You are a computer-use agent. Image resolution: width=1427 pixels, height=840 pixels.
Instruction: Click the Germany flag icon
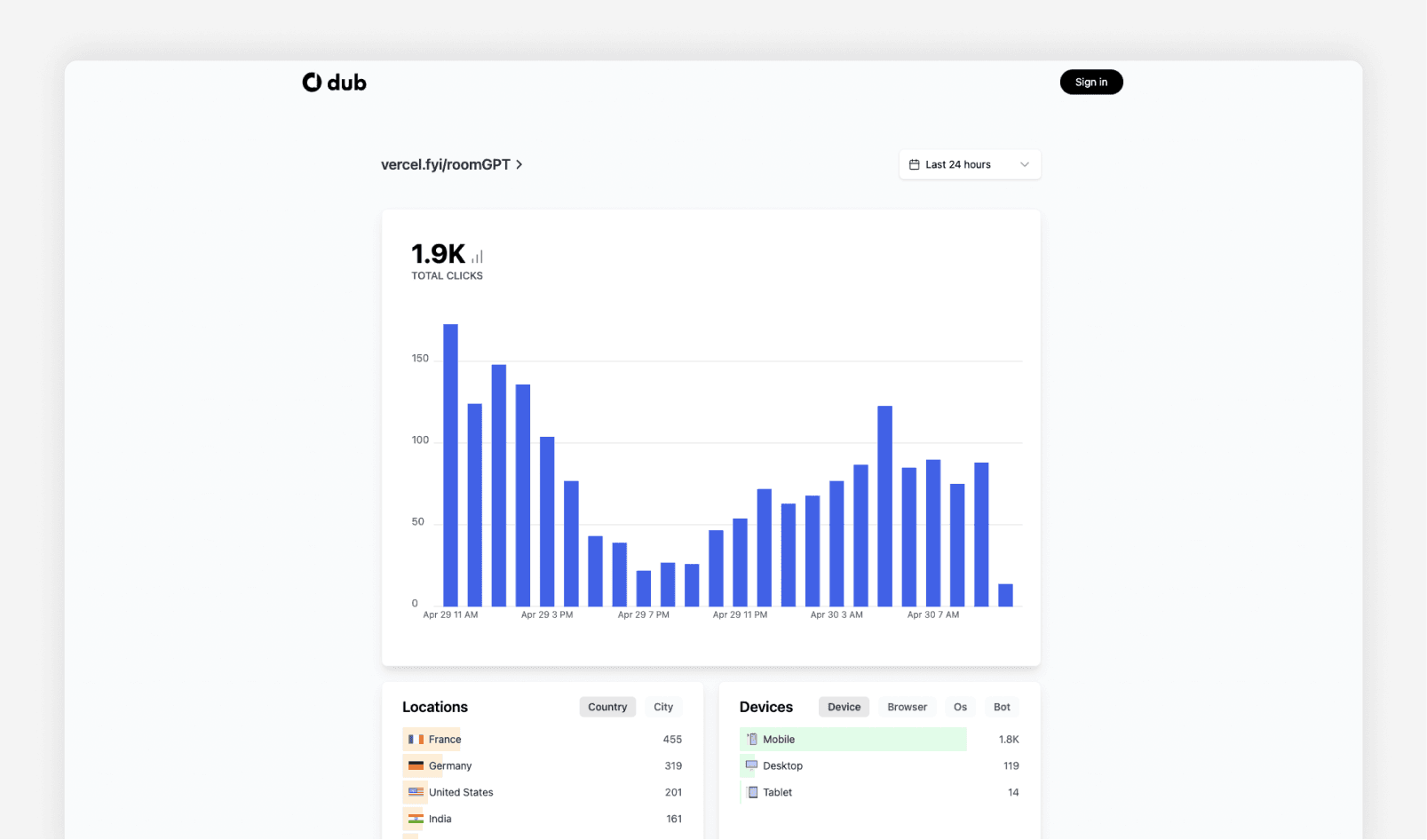tap(416, 765)
